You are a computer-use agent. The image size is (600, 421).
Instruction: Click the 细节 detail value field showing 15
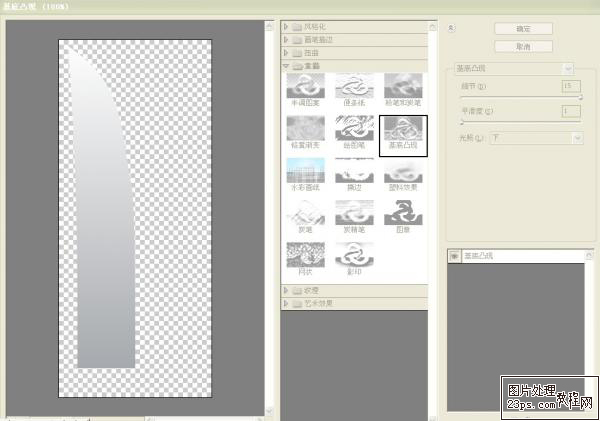point(571,86)
